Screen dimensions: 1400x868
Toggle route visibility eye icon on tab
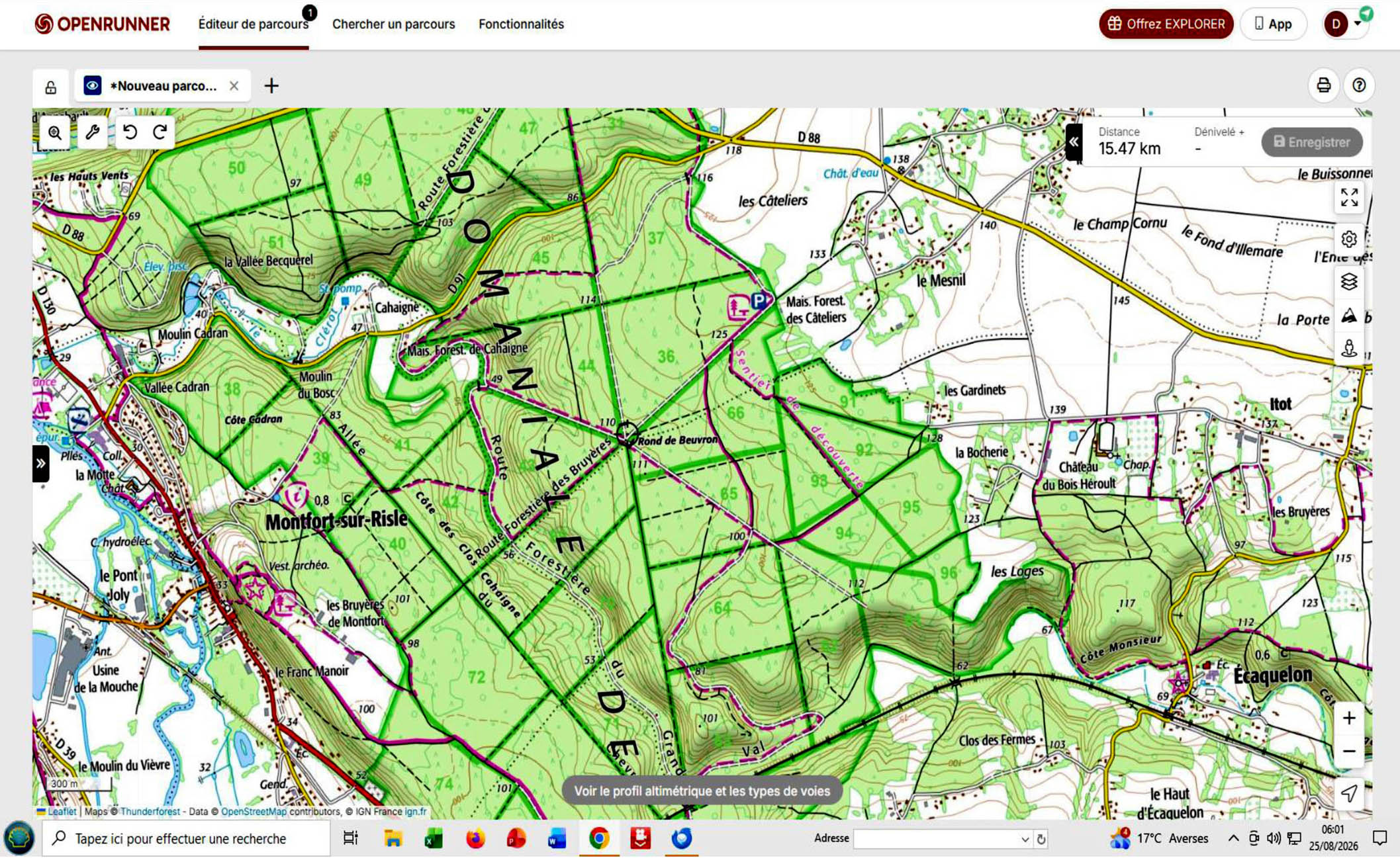[93, 86]
